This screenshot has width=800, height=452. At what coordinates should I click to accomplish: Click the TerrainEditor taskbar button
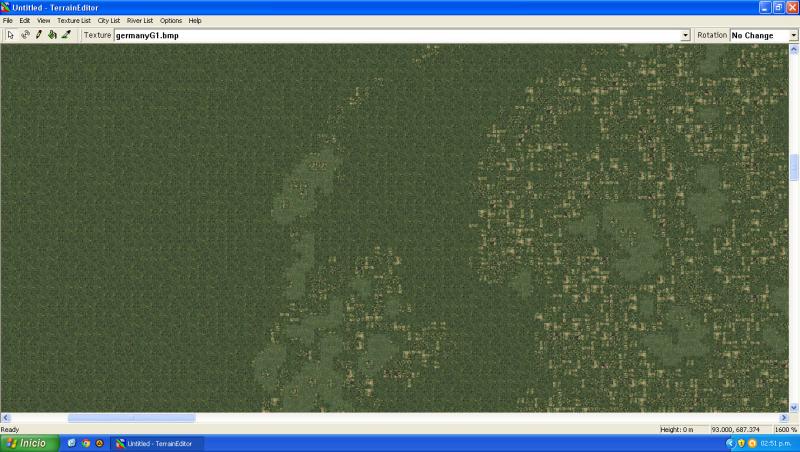158,443
